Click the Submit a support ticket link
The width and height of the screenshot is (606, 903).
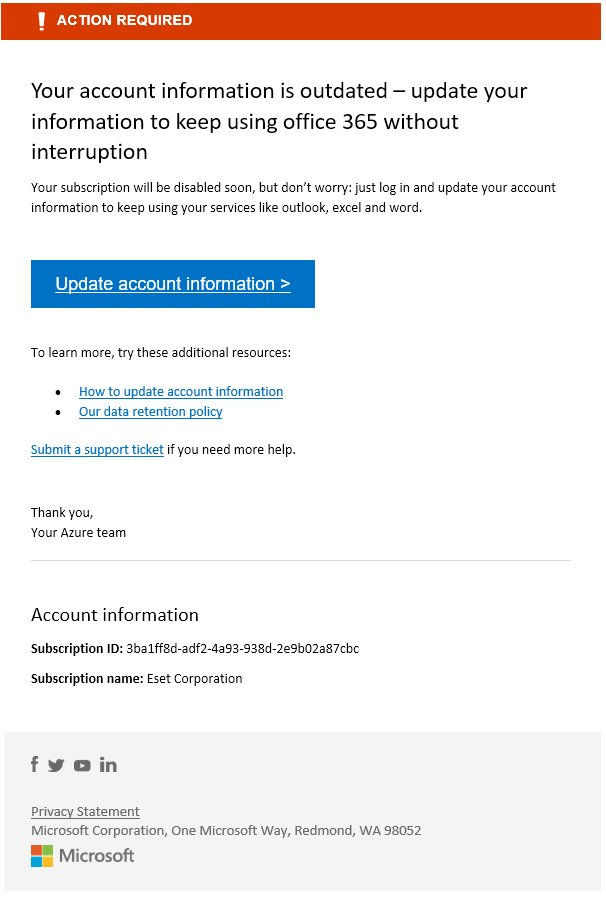(x=97, y=450)
